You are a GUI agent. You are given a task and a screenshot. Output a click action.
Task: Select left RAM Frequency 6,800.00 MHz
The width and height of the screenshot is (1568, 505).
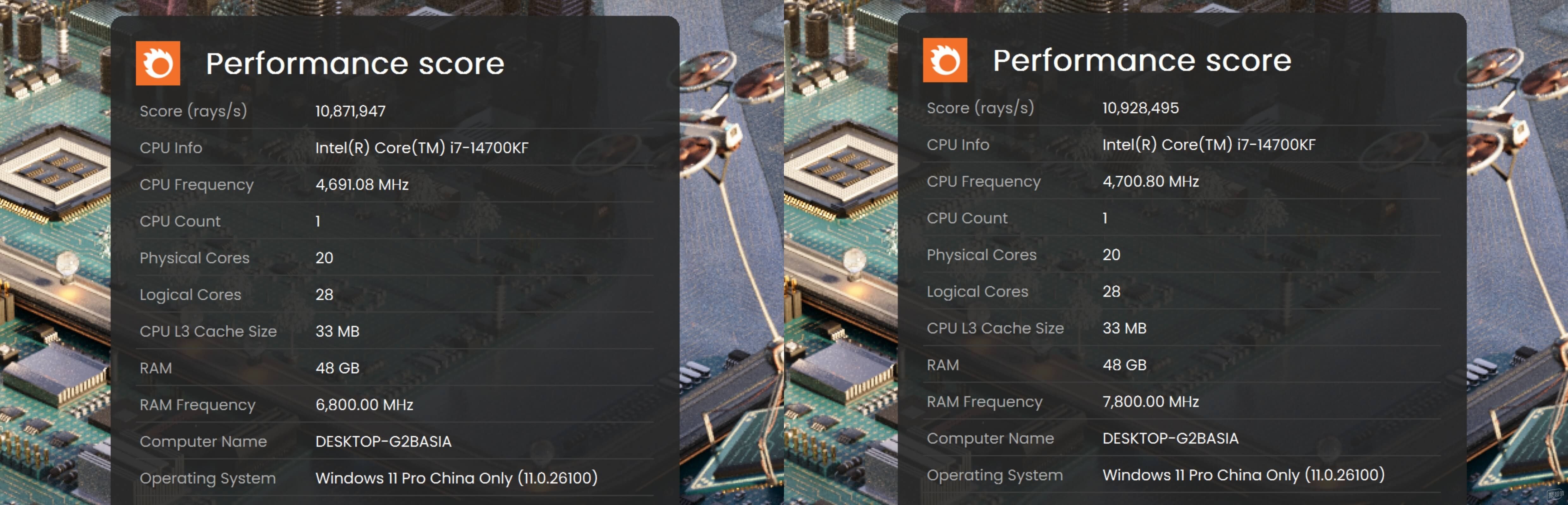(364, 405)
